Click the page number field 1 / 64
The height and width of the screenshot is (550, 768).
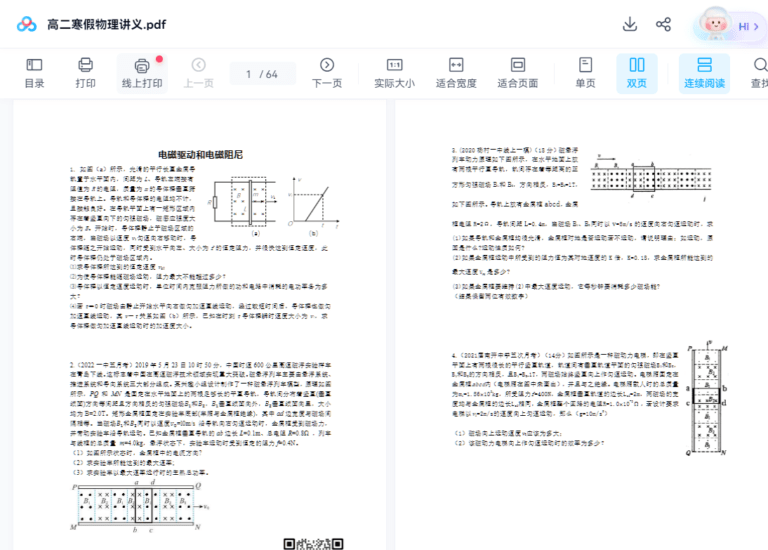pos(262,74)
